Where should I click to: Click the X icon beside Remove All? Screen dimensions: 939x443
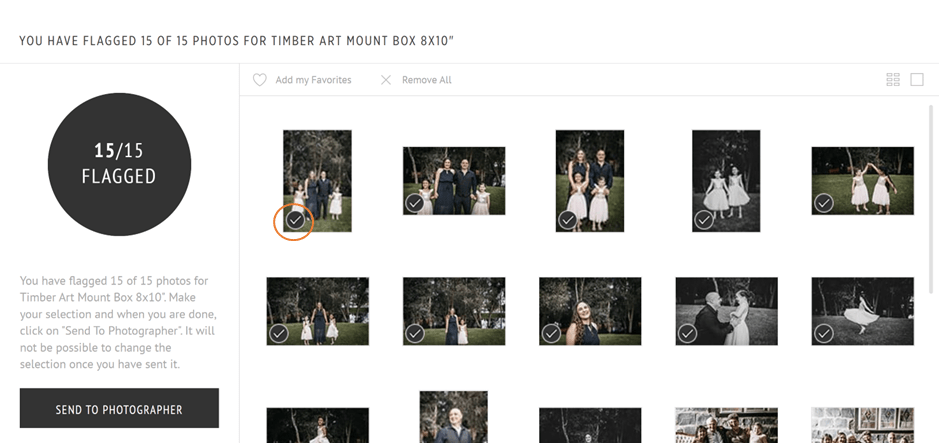pos(386,80)
